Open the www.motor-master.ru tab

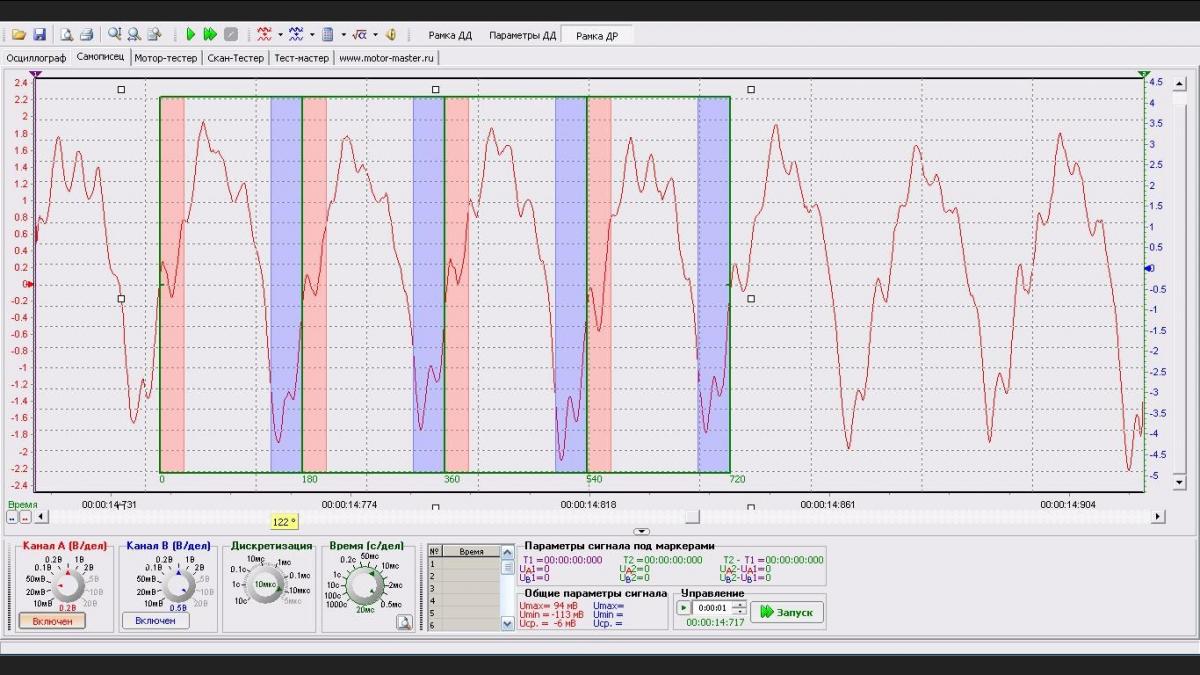[387, 58]
